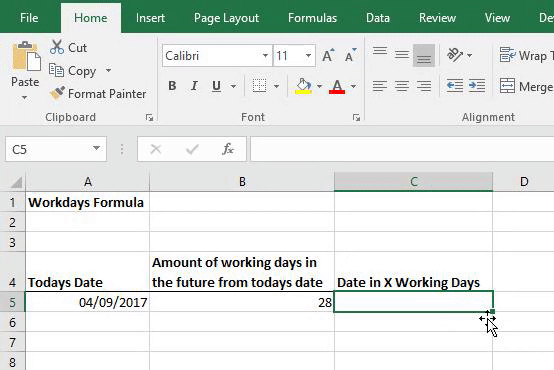Screen dimensions: 554x370
Task: Expand Paste options dropdown arrow
Action: [24, 98]
